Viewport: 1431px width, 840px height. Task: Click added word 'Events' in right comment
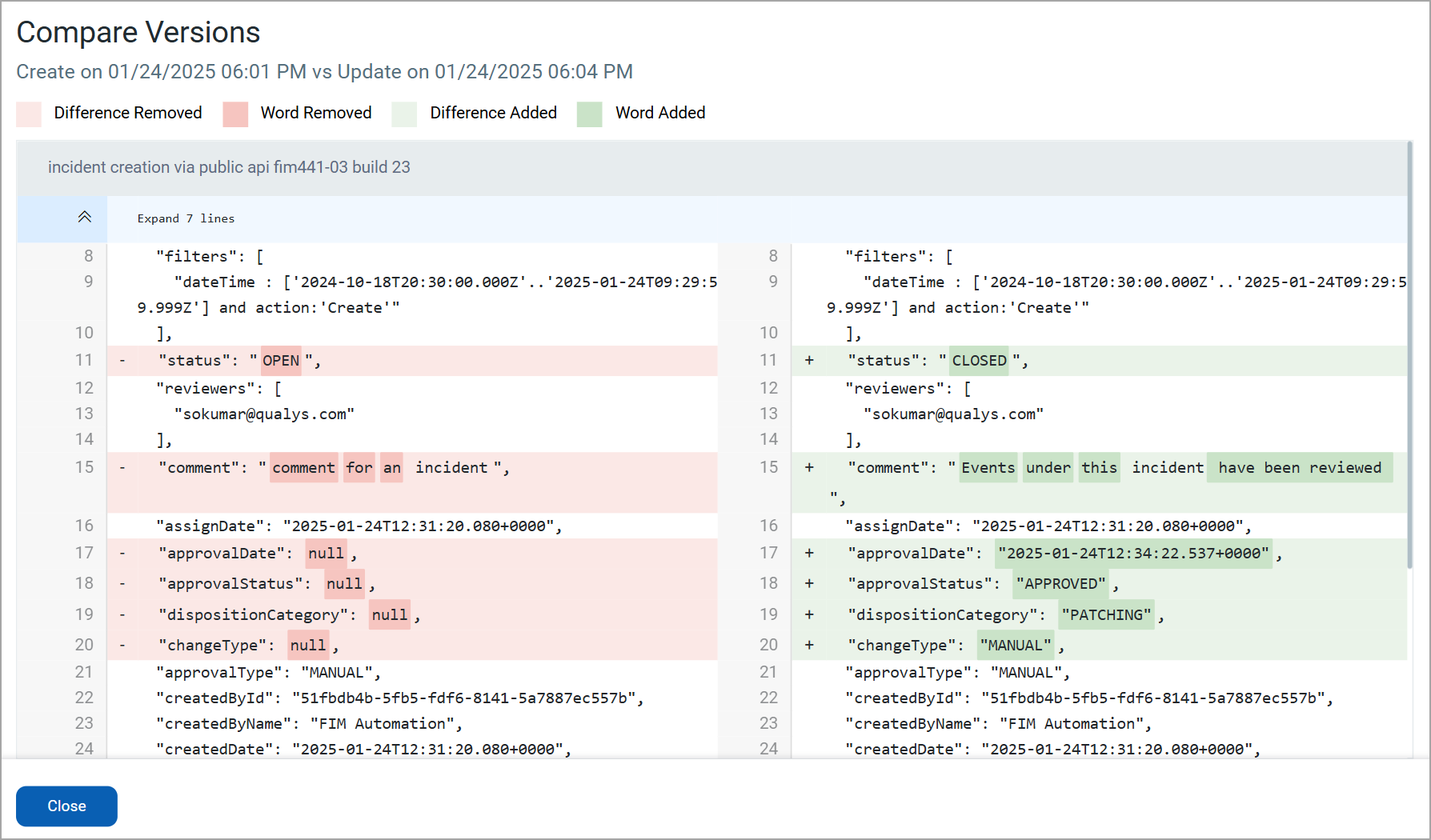coord(988,468)
